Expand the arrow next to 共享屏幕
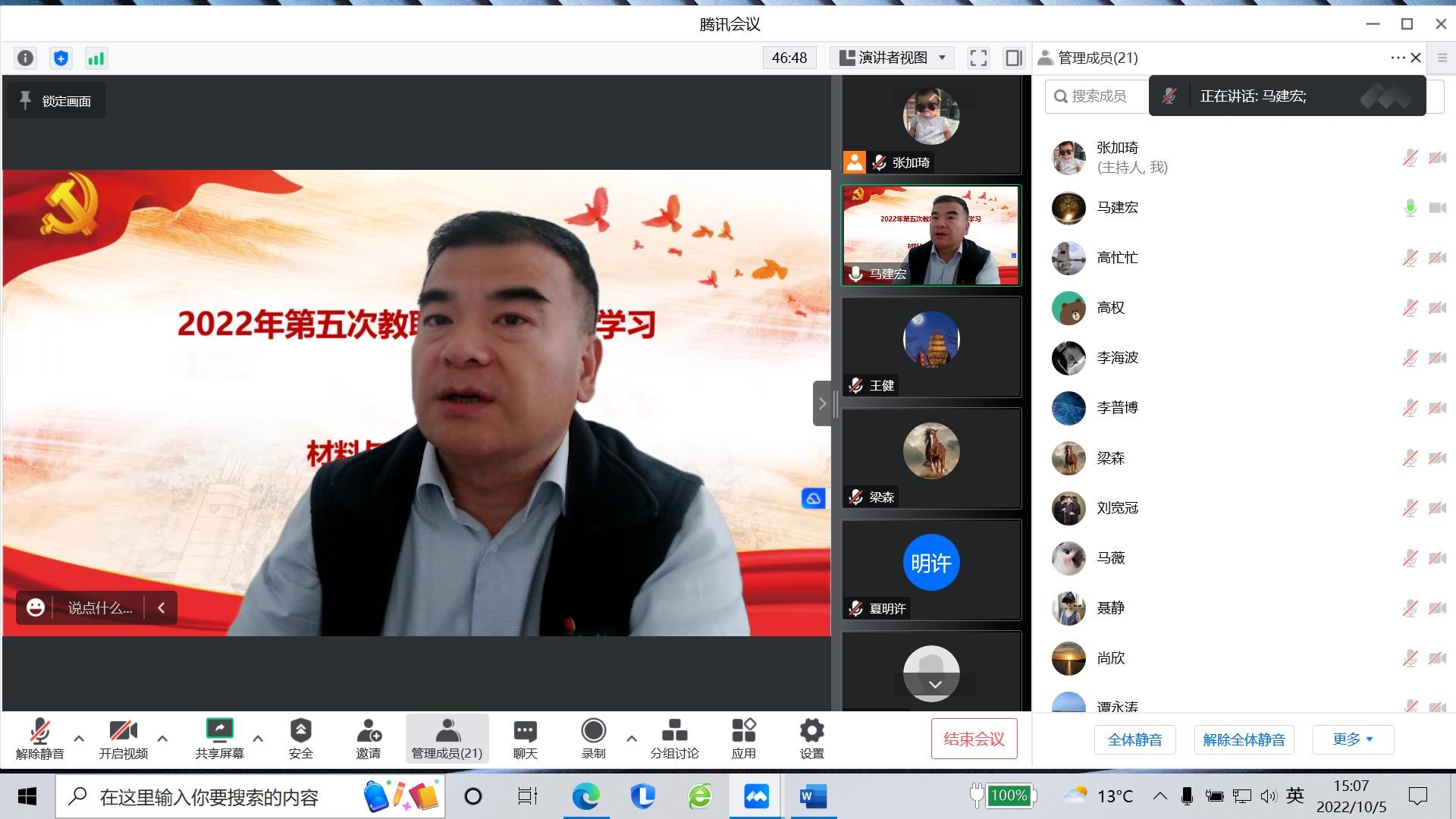Screen dimensions: 1456x819 (258, 739)
